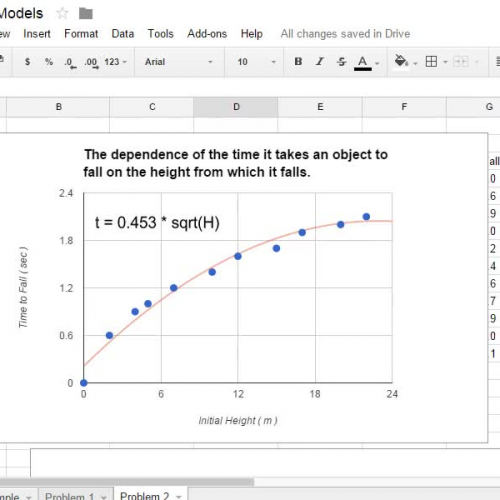Expand the borders dropdown arrow
The width and height of the screenshot is (500, 500).
click(445, 62)
